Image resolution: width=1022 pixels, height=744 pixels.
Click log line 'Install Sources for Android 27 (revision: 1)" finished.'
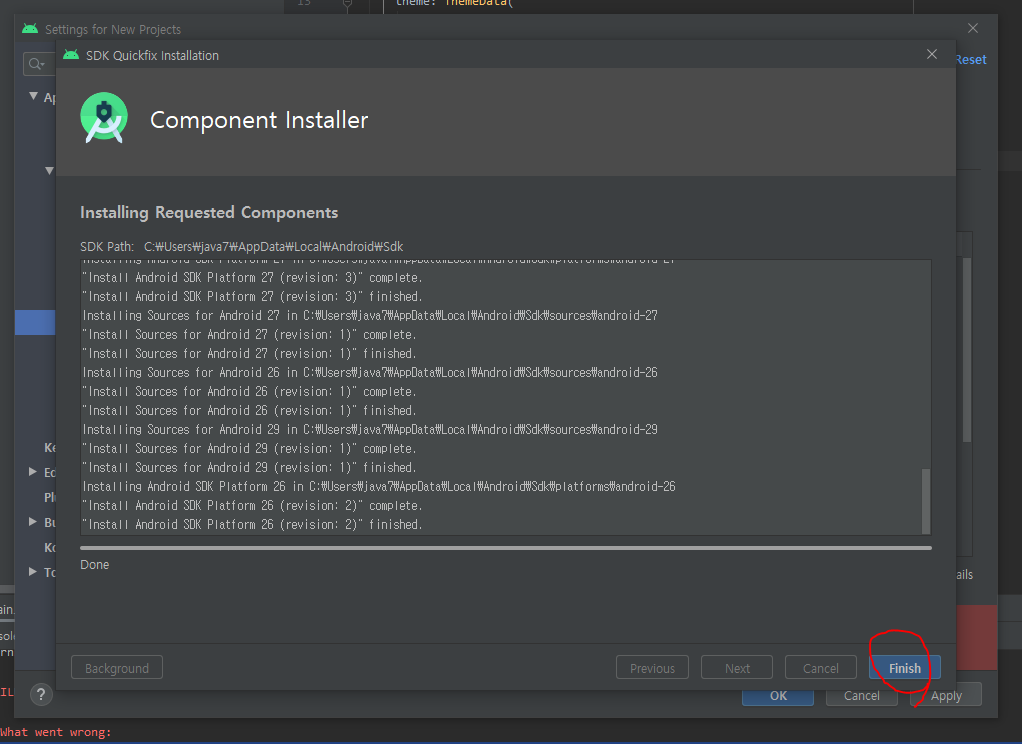click(x=249, y=353)
